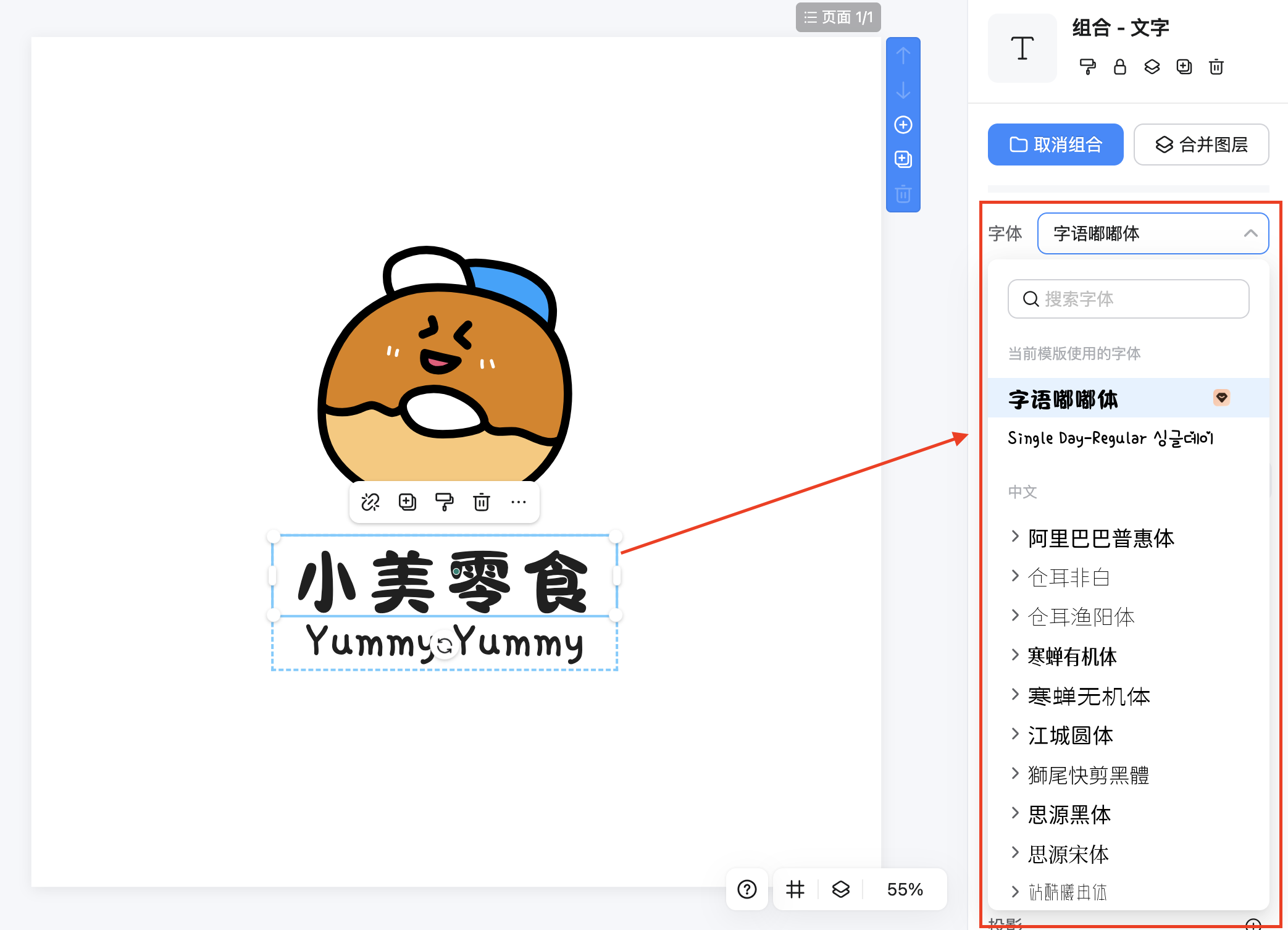The height and width of the screenshot is (930, 1288).
Task: Unfavorite 字语嘟嘟体 via the heart icon
Action: pyautogui.click(x=1221, y=398)
